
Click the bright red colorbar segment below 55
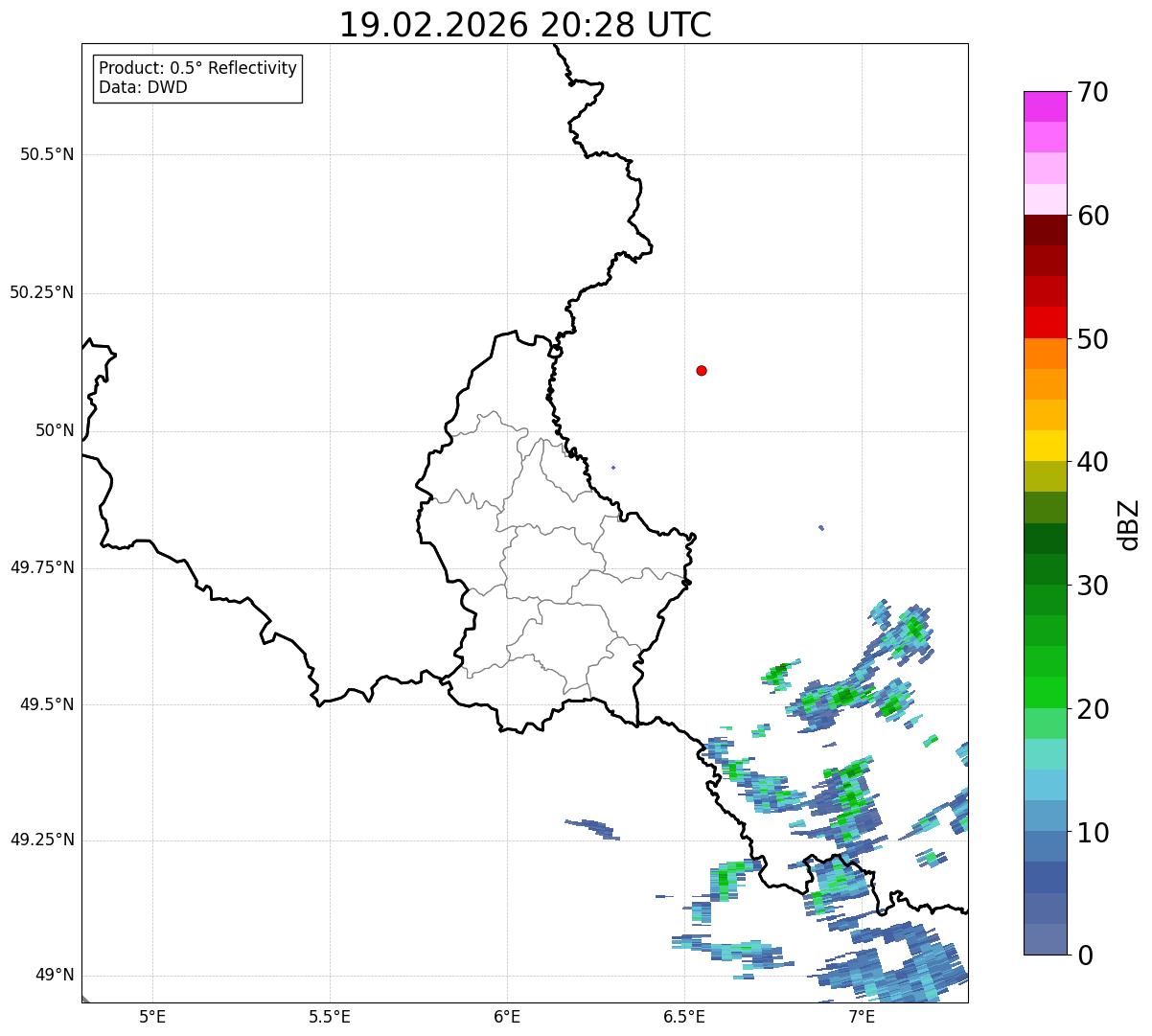[x=1045, y=322]
